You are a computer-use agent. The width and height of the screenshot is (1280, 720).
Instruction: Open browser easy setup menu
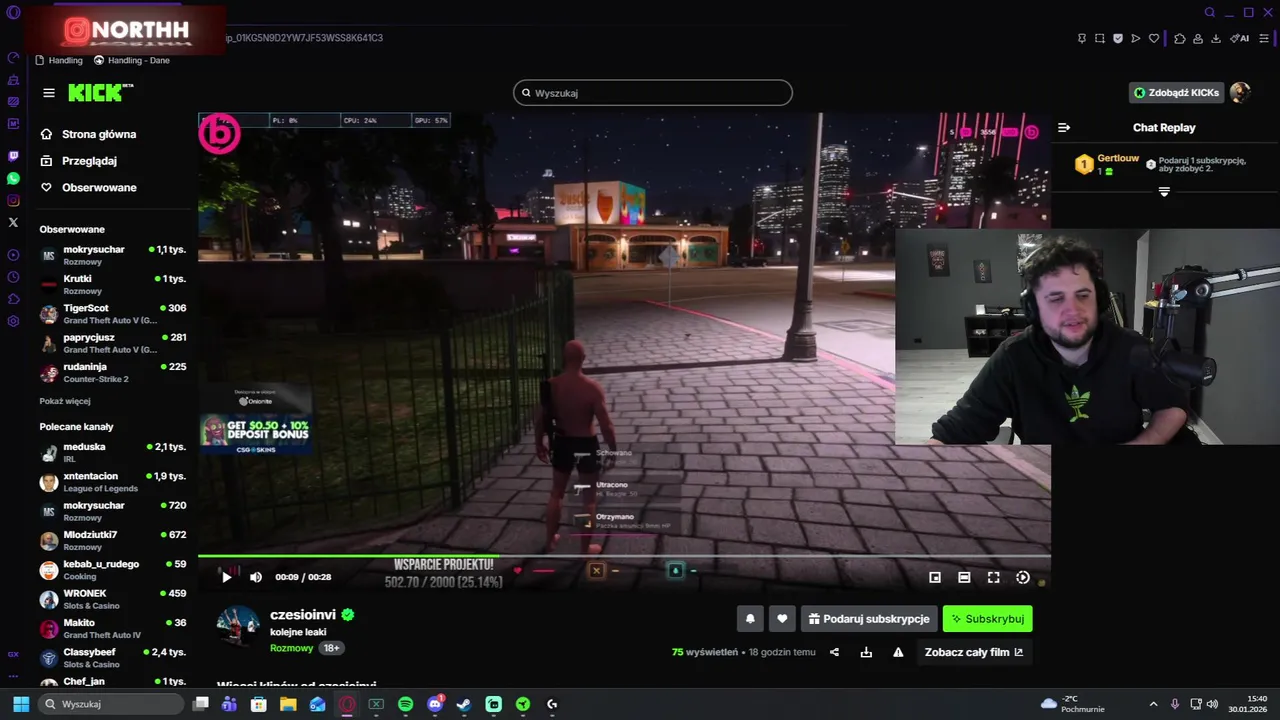pos(1266,38)
